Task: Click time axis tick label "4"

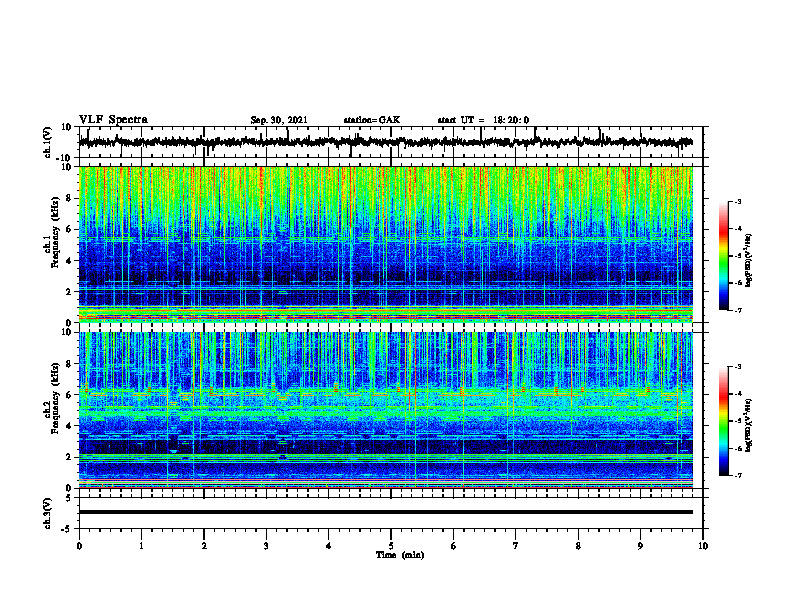Action: (329, 546)
